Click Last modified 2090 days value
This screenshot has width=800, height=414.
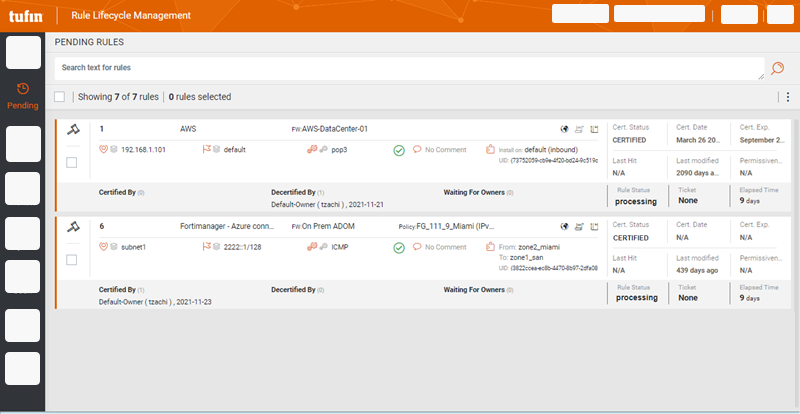(697, 173)
